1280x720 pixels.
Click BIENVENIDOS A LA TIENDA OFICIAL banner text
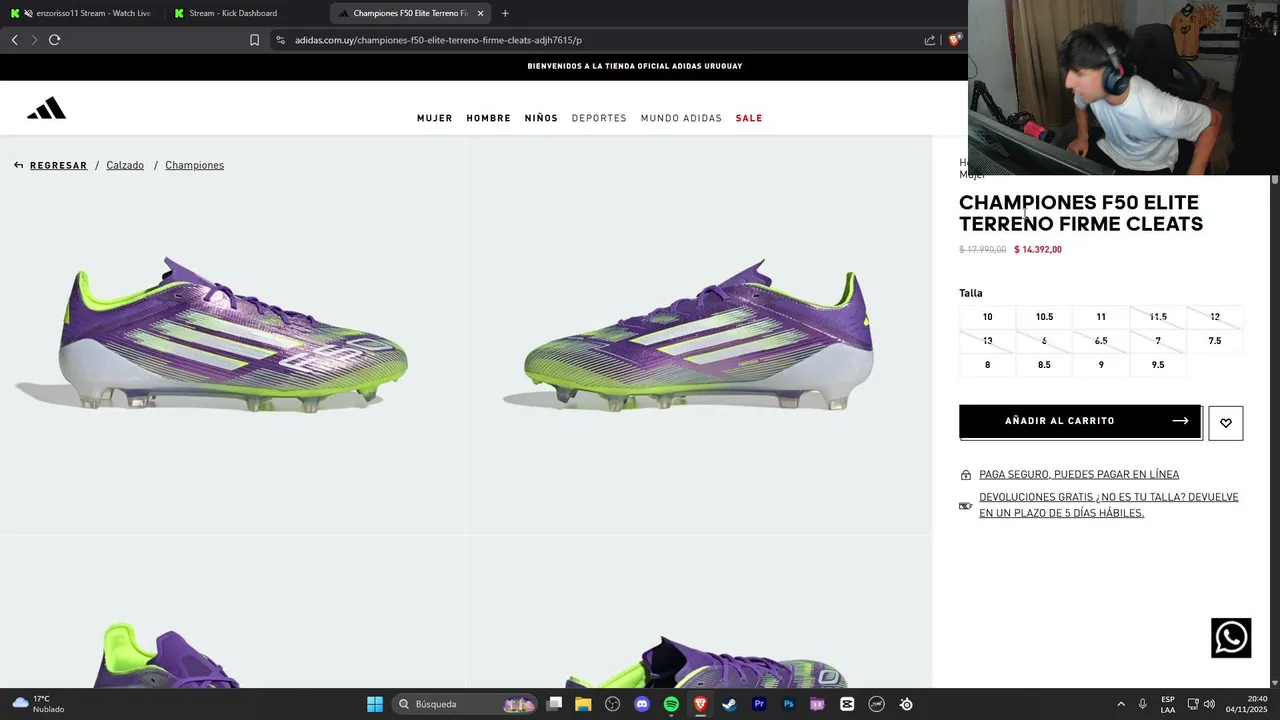tap(635, 66)
